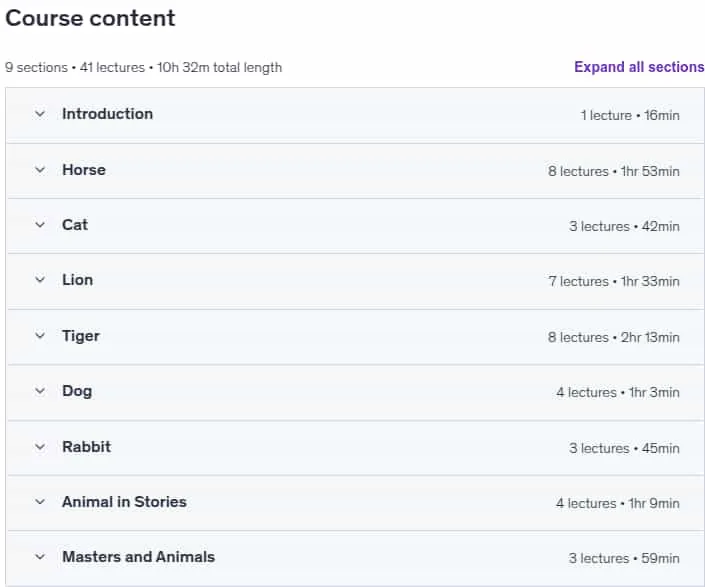Viewport: 705px width, 587px height.
Task: Select the Lion section title
Action: click(77, 280)
